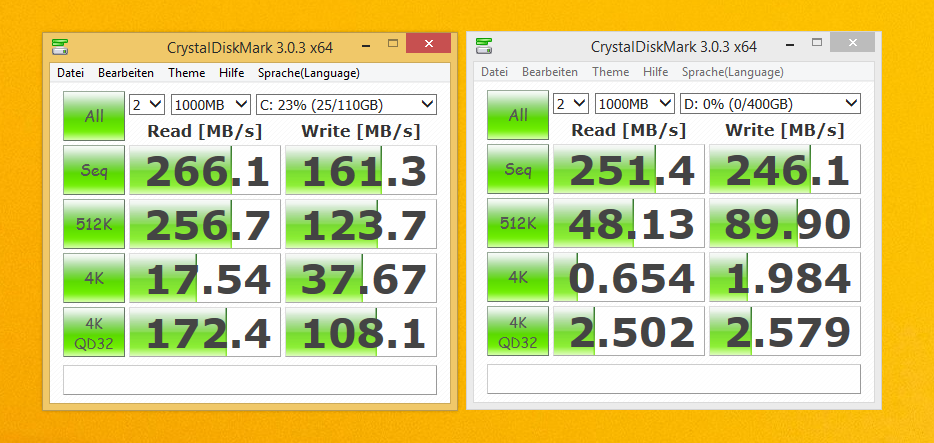Run Seq test in left window
Screen dimensions: 934x443
pos(94,170)
